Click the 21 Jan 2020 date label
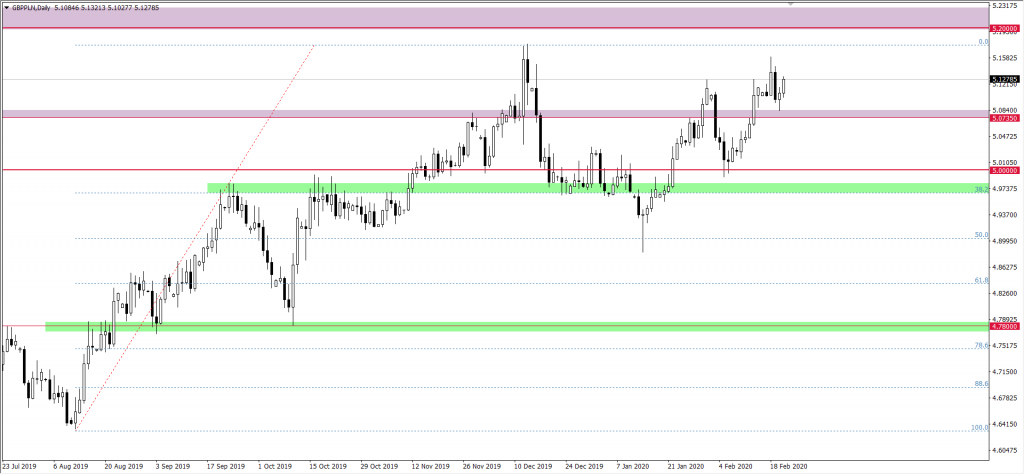Screen dimensions: 1024x474 click(x=687, y=467)
